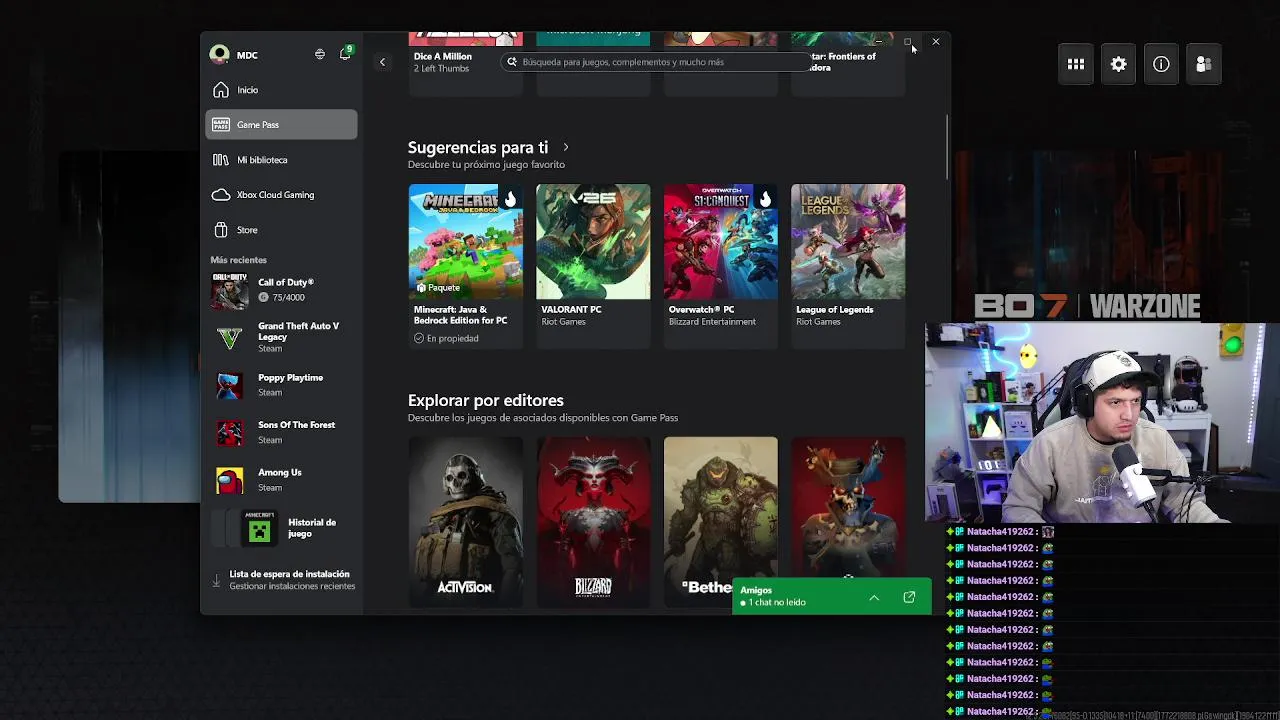Open Among Us from recents

(x=281, y=480)
